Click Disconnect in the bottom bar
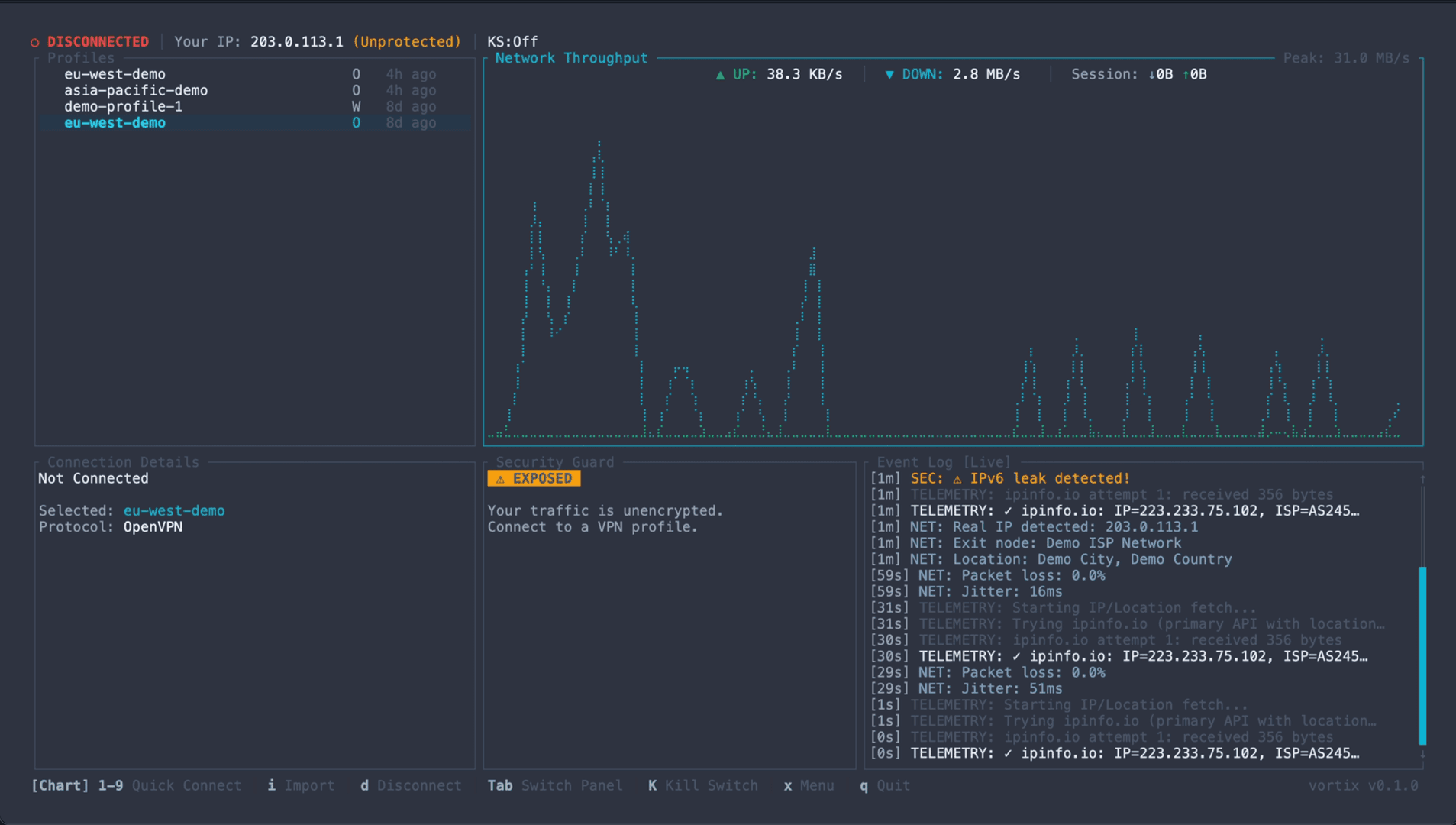This screenshot has height=825, width=1456. 411,785
